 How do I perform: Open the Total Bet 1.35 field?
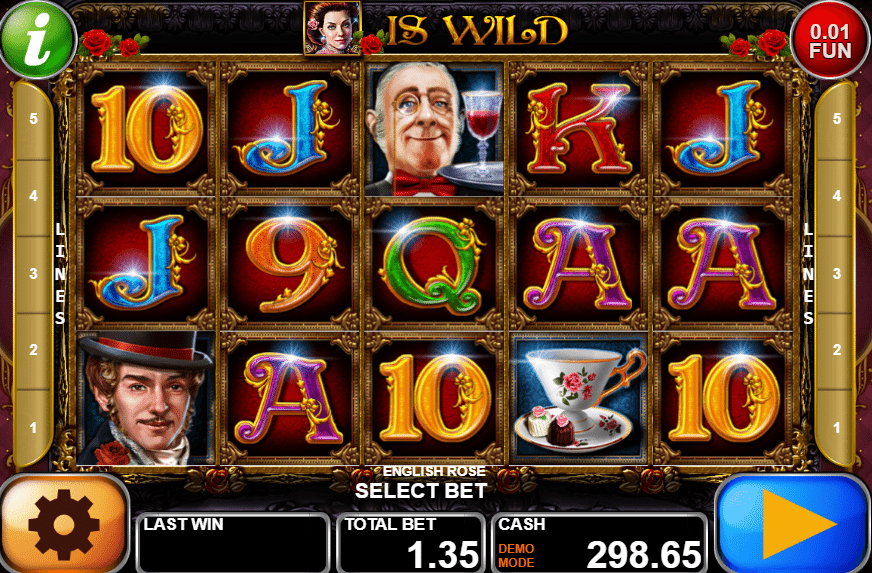tap(412, 542)
